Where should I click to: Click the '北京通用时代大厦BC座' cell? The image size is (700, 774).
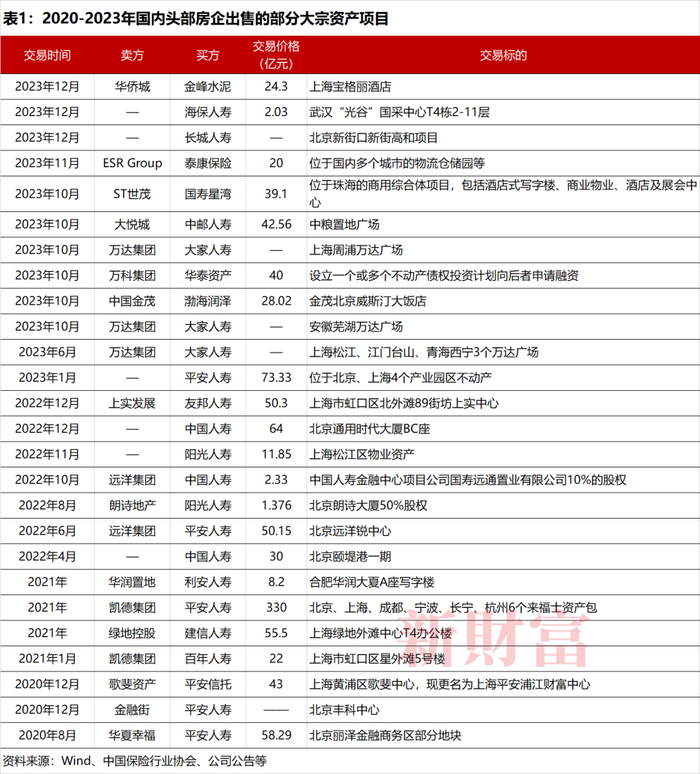pos(370,429)
